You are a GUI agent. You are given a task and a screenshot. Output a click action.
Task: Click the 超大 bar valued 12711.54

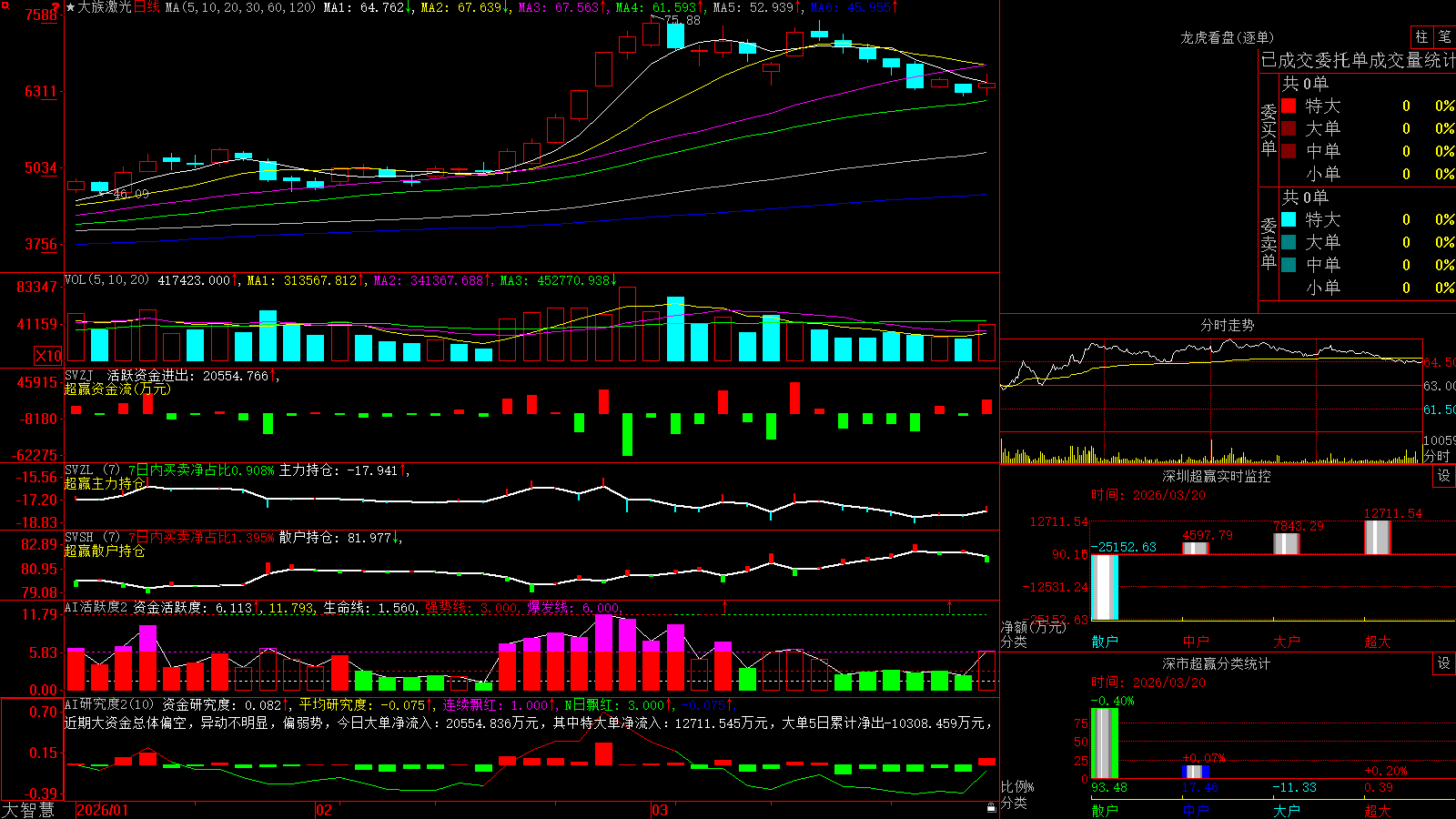pos(1378,537)
